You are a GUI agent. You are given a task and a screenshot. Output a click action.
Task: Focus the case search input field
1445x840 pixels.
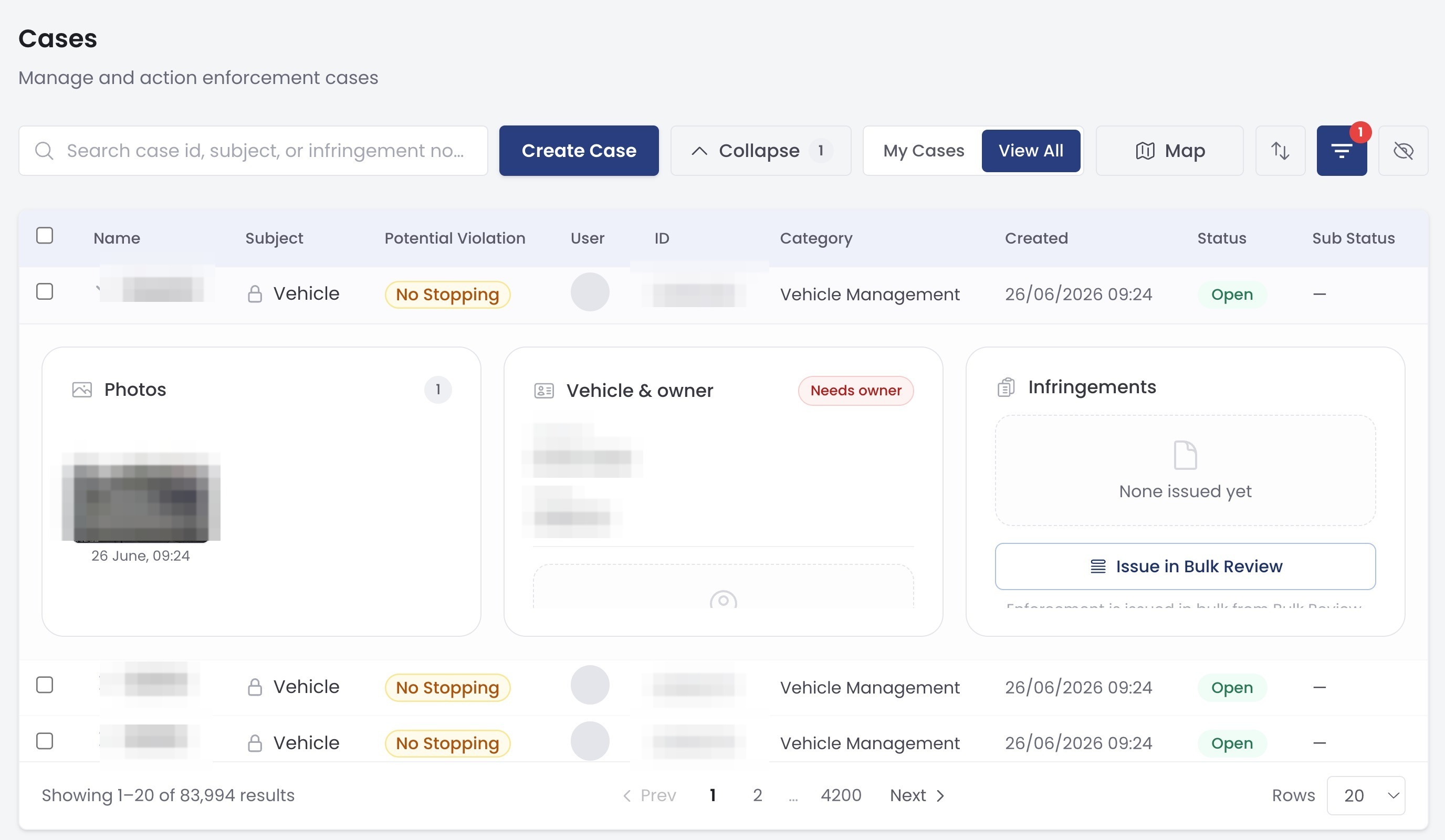[253, 151]
